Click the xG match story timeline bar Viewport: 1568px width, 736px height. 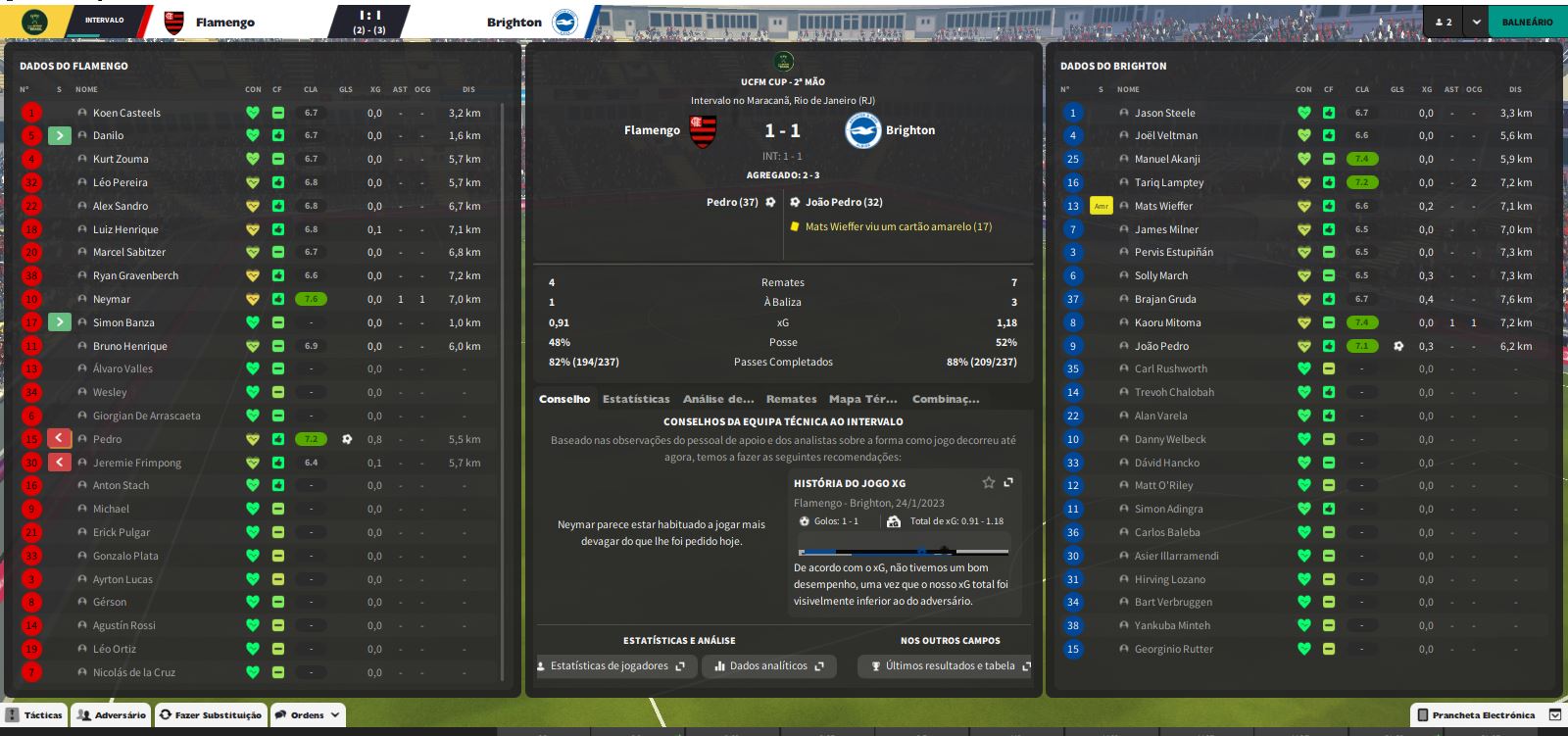point(903,552)
